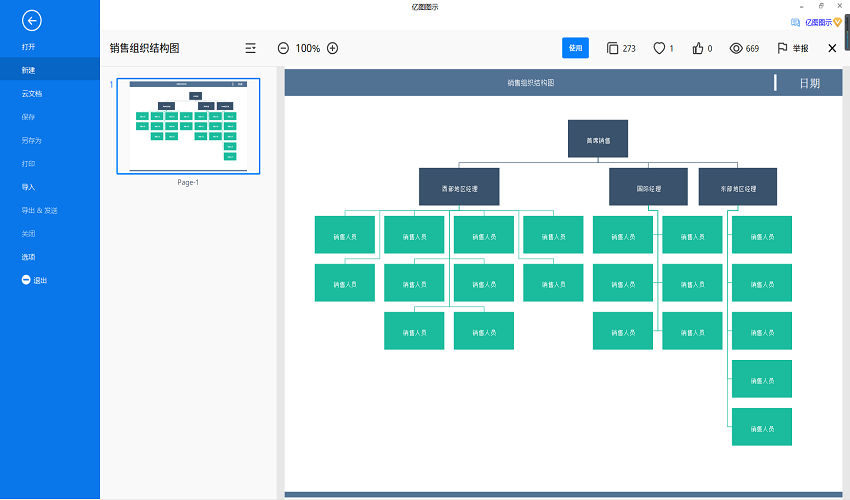Image resolution: width=850 pixels, height=500 pixels.
Task: Click the 举报 flag icon
Action: [783, 48]
